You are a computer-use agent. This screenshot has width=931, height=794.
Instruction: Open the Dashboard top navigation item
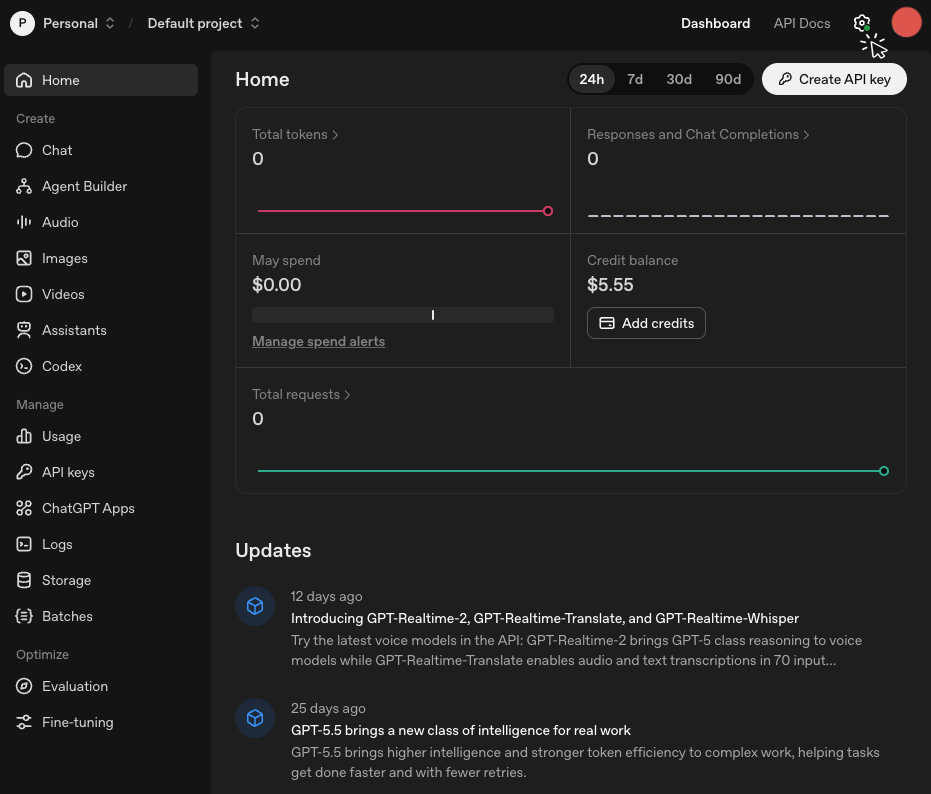[715, 23]
